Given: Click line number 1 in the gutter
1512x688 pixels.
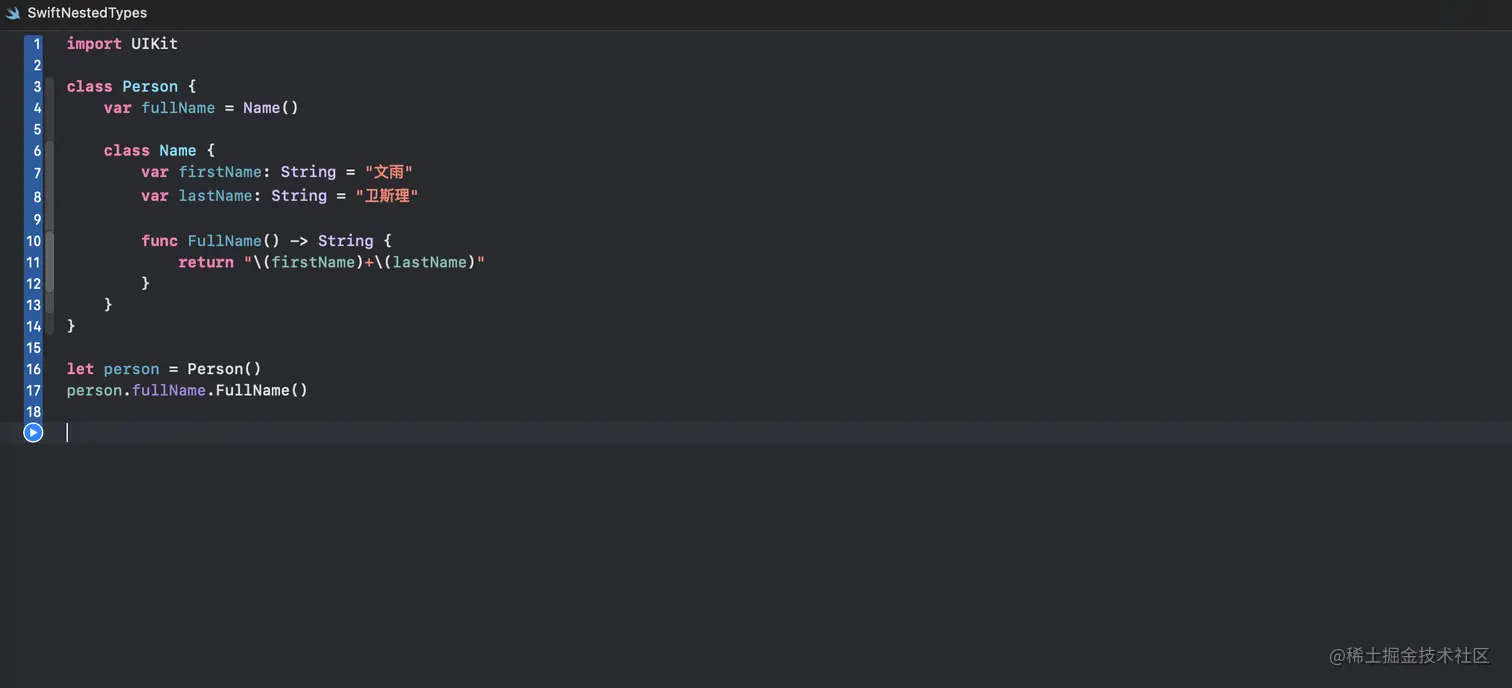Looking at the screenshot, I should [37, 44].
